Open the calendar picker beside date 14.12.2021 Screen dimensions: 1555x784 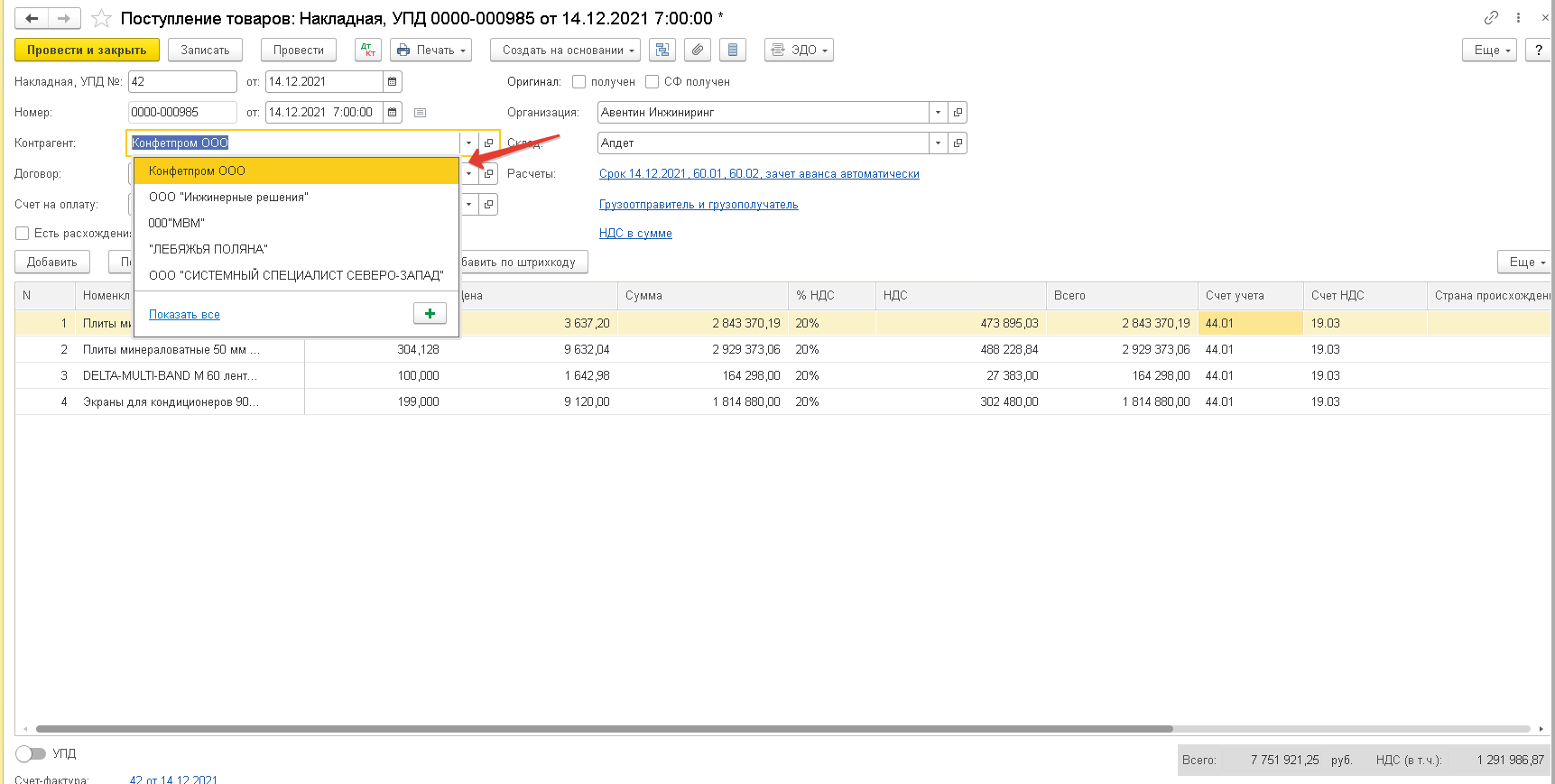pyautogui.click(x=392, y=81)
